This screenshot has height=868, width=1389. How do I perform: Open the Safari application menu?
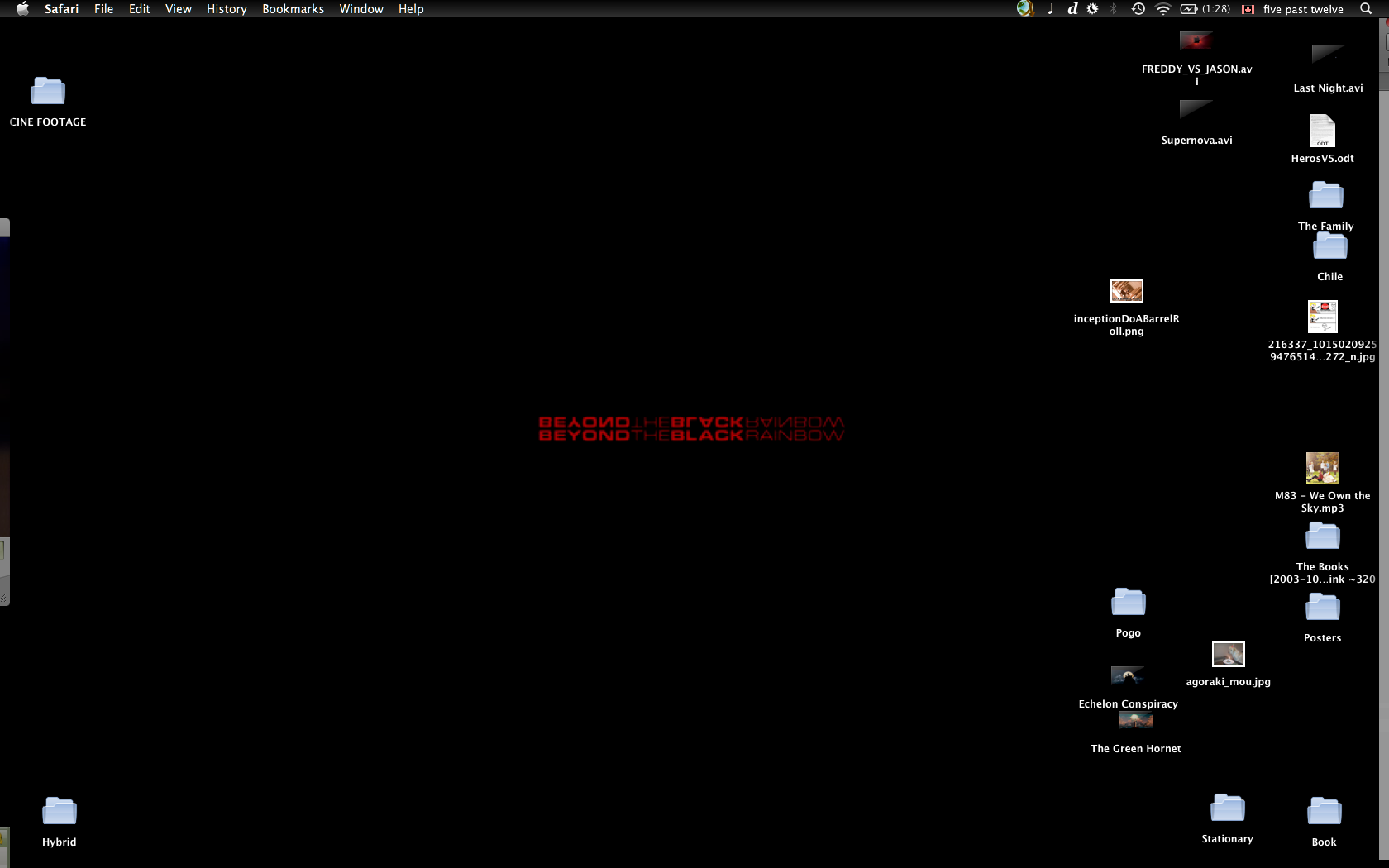61,9
